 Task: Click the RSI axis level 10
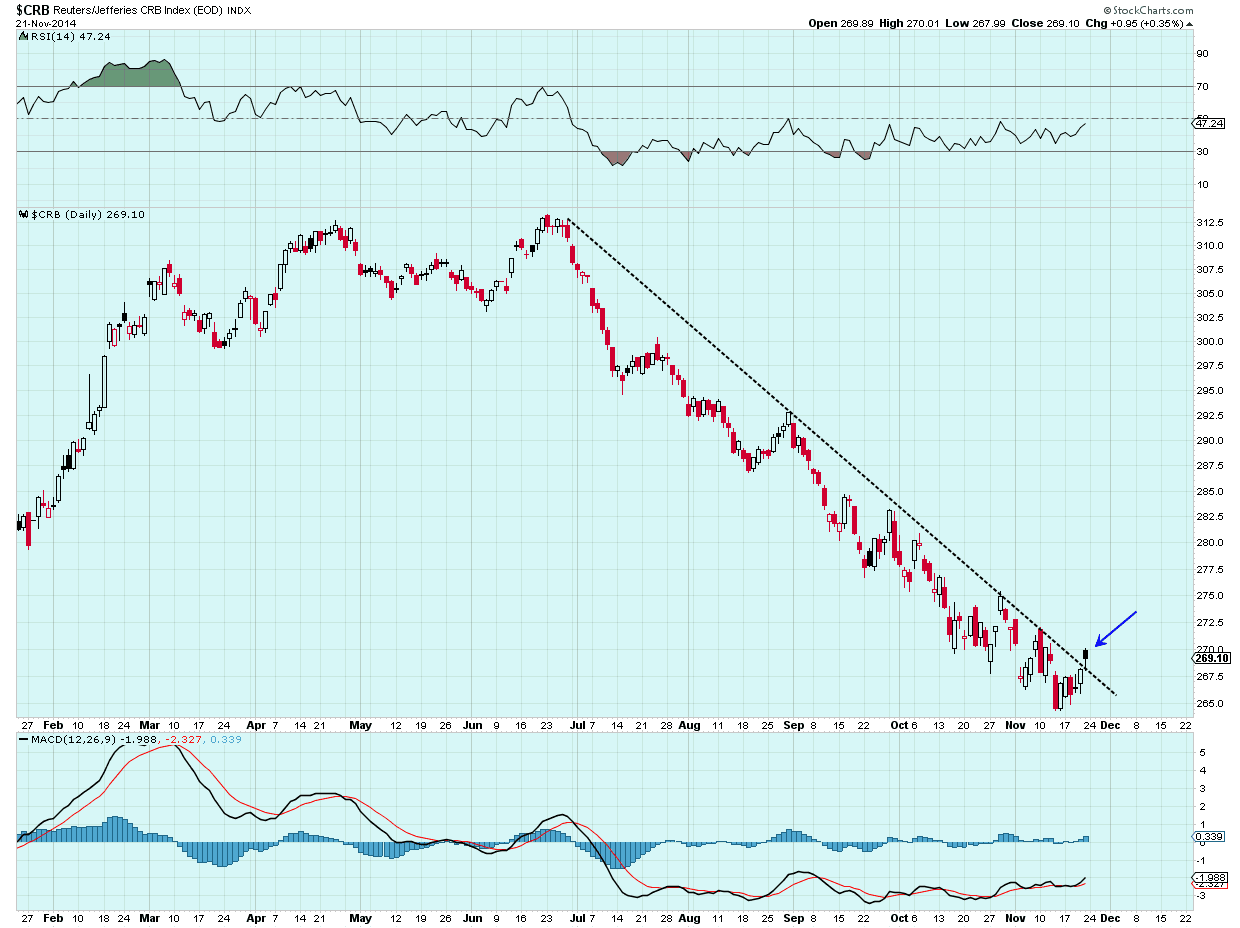pos(1202,185)
